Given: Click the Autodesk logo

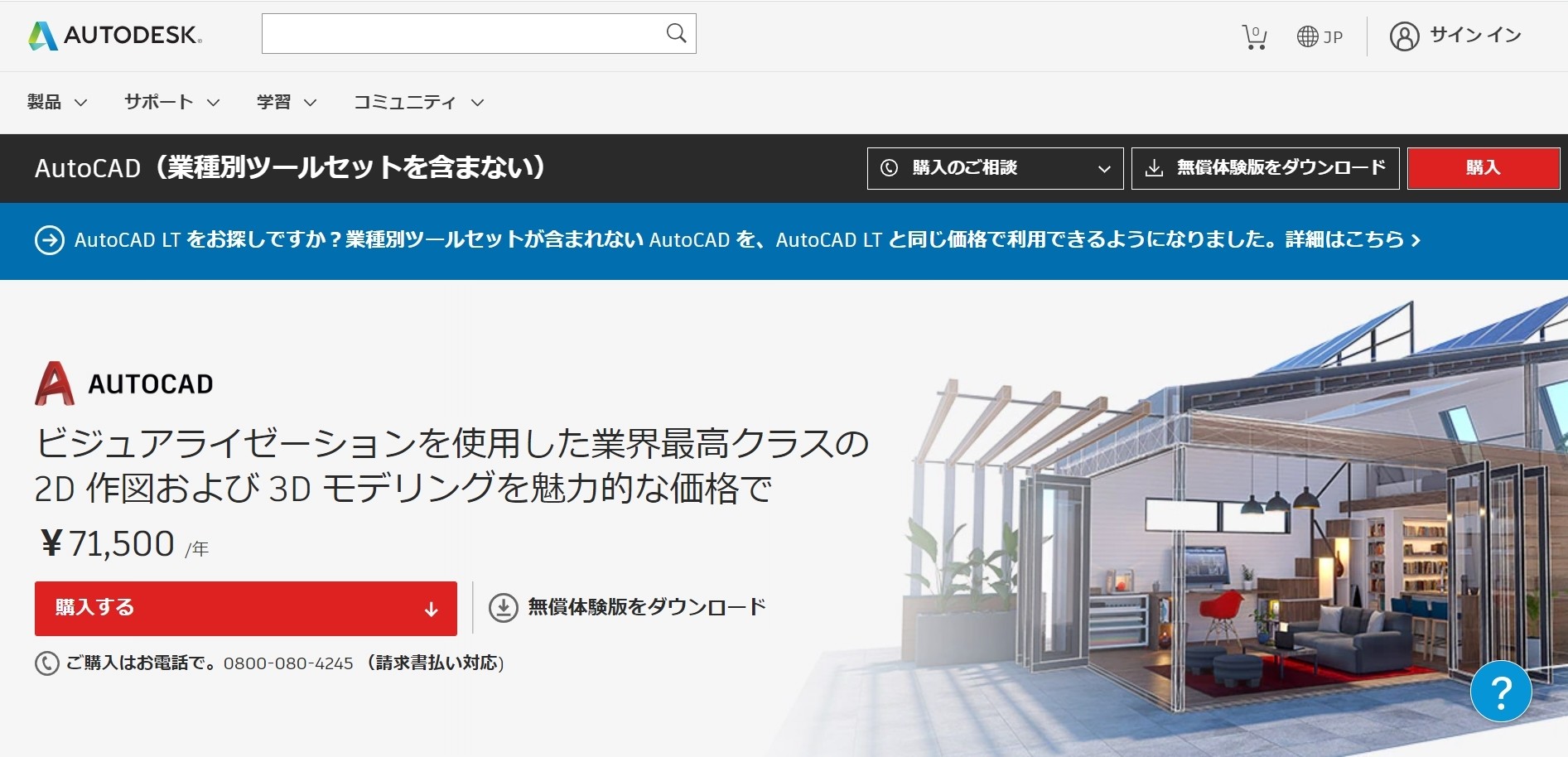Looking at the screenshot, I should tap(115, 35).
